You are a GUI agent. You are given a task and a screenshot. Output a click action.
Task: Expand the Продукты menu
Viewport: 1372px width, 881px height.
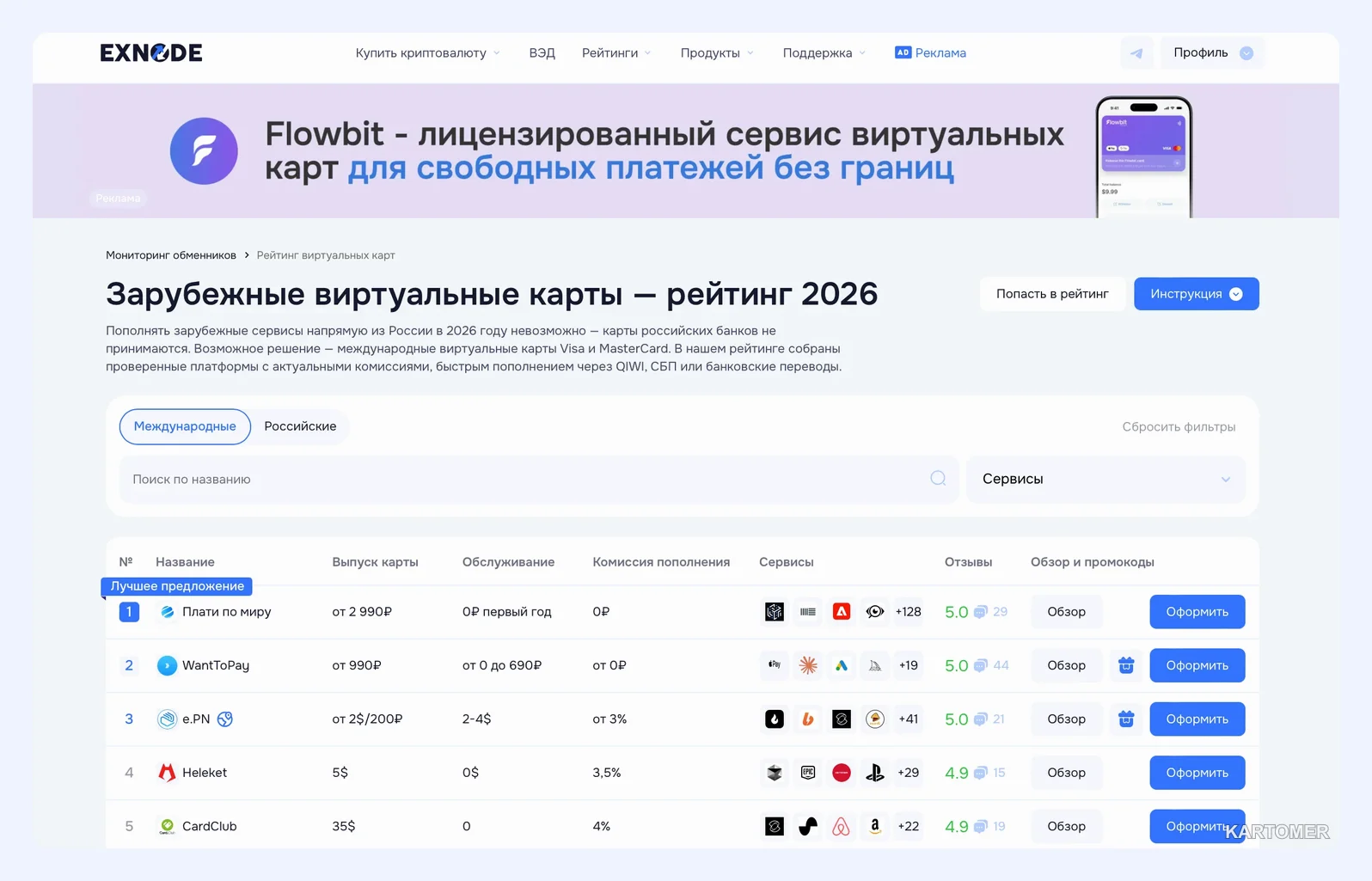pyautogui.click(x=717, y=53)
